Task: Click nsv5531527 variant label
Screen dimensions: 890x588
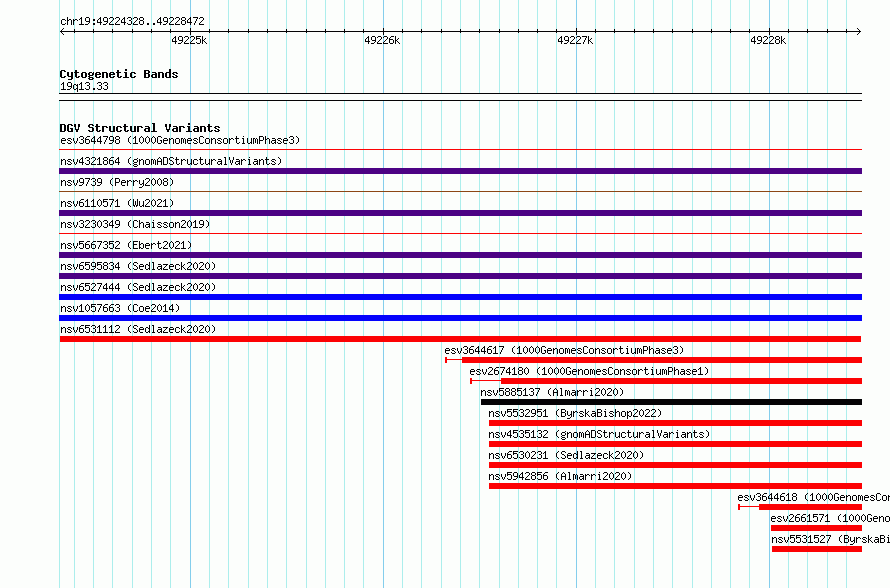Action: click(x=830, y=539)
